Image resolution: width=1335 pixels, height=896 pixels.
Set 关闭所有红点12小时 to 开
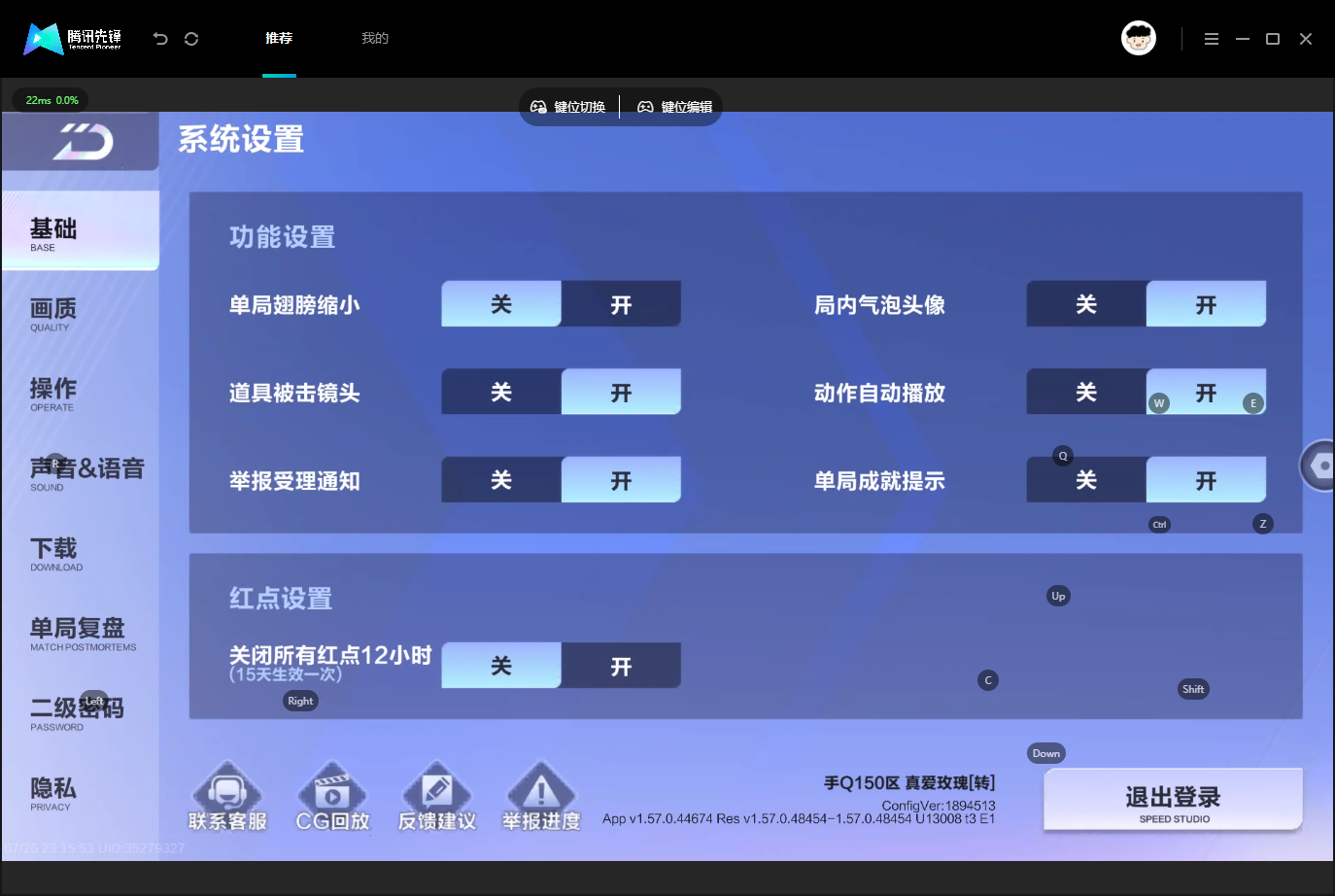pos(621,666)
